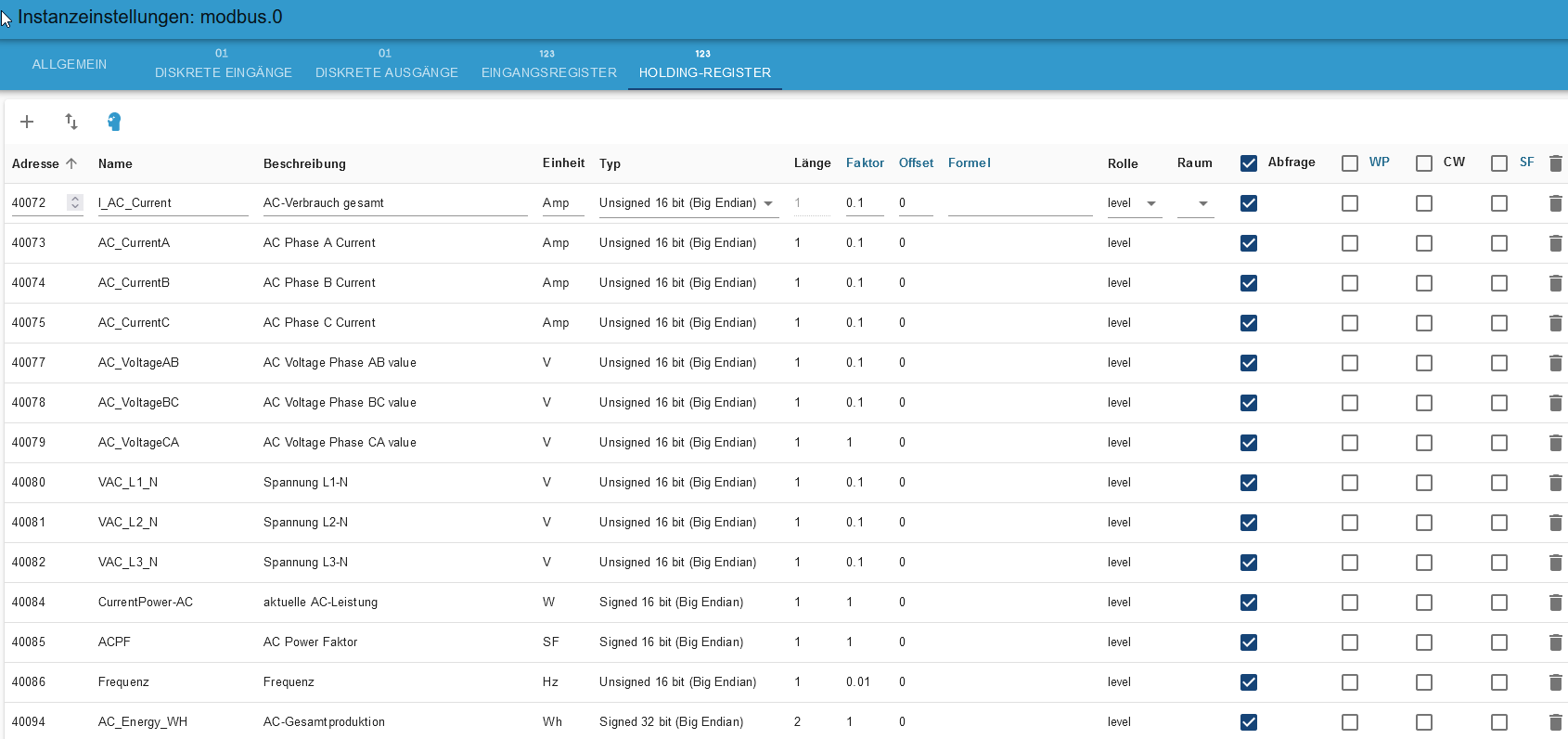This screenshot has height=739, width=1568.
Task: Remove the ACPF register row
Action: 1556,642
